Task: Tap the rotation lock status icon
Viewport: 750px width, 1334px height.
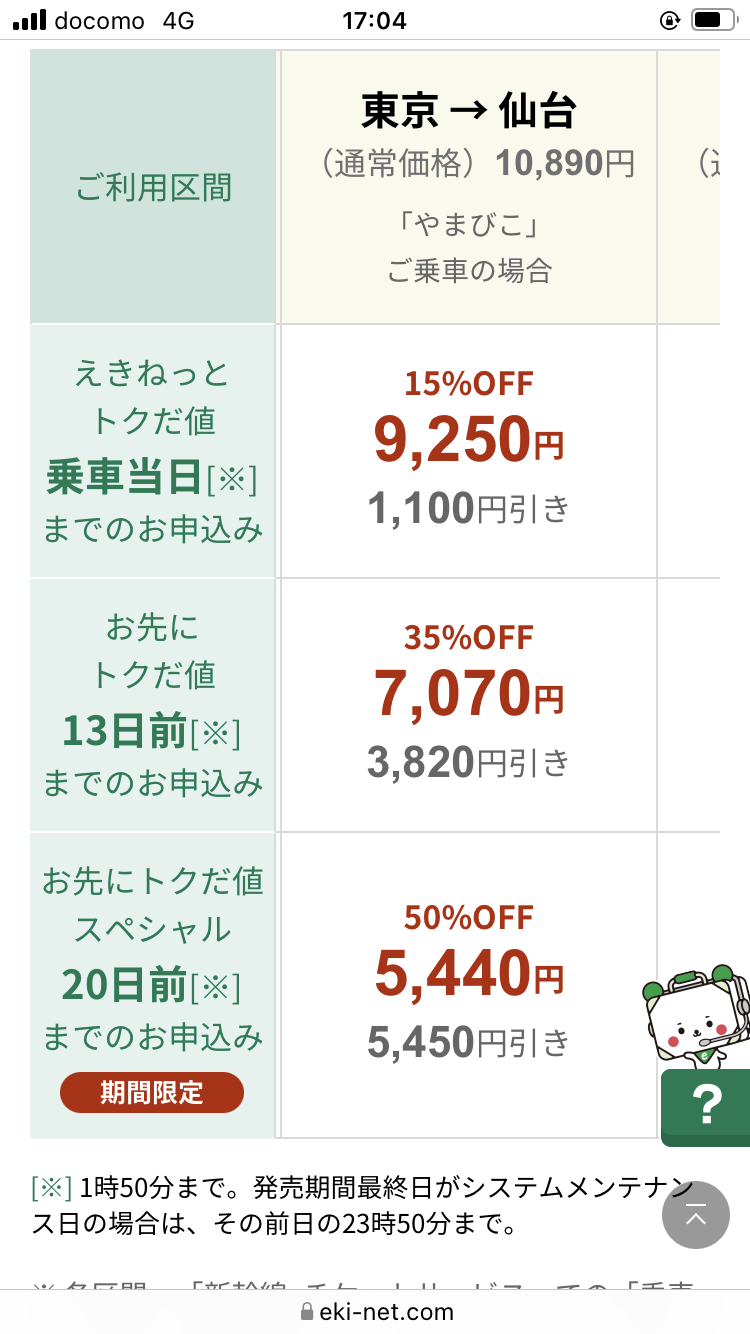Action: pyautogui.click(x=670, y=20)
